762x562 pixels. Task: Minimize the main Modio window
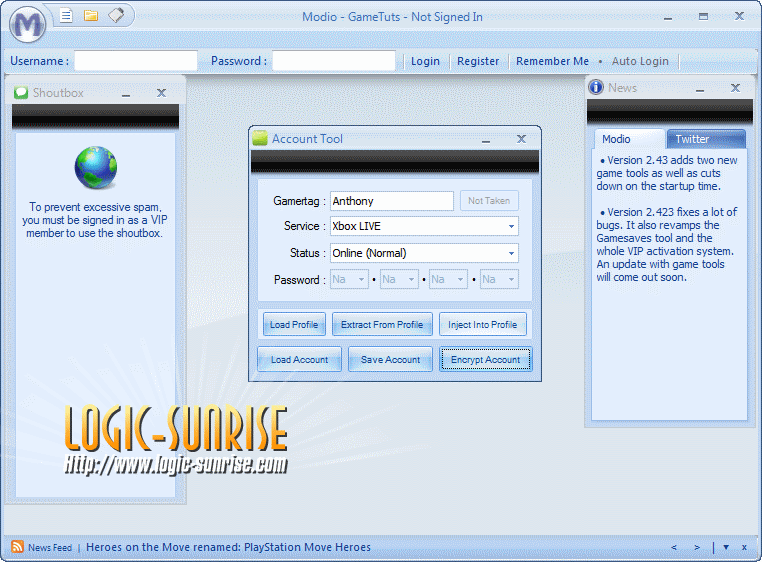tap(668, 18)
